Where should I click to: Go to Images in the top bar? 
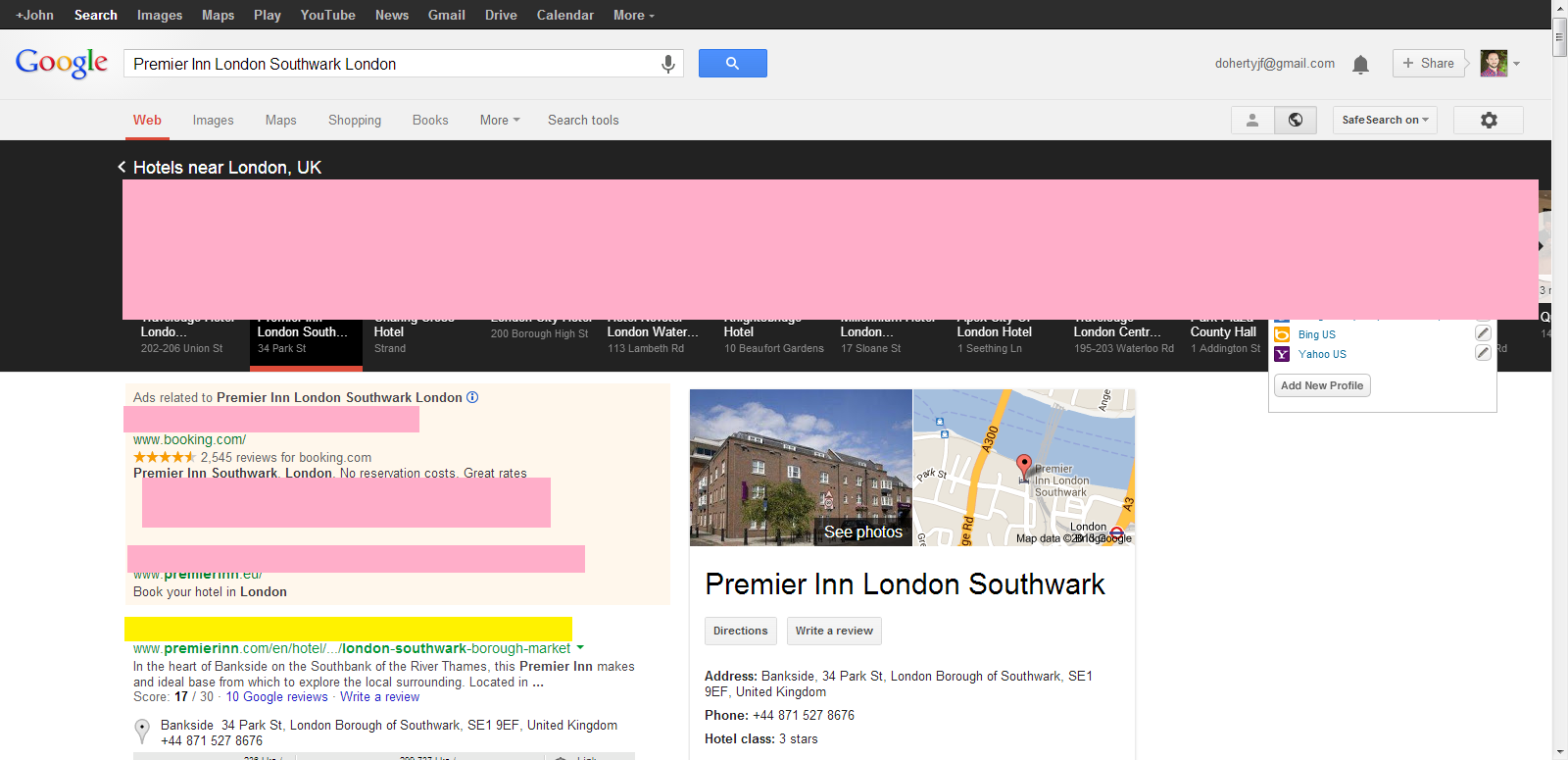160,15
